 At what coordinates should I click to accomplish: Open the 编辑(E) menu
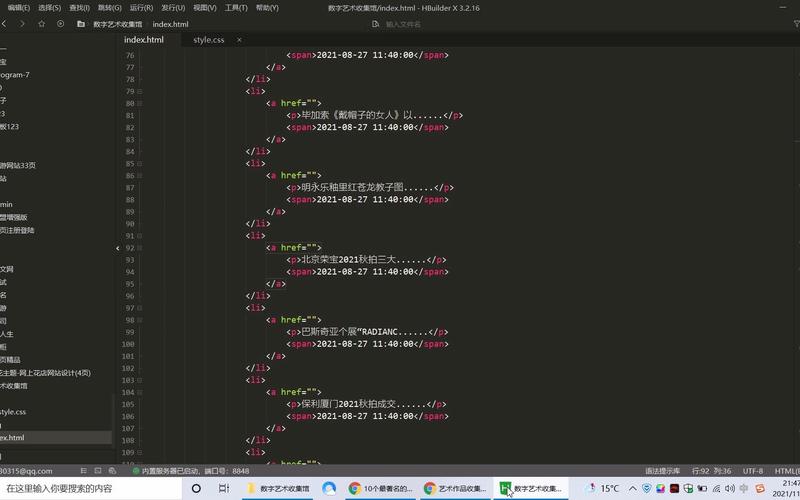(18, 8)
